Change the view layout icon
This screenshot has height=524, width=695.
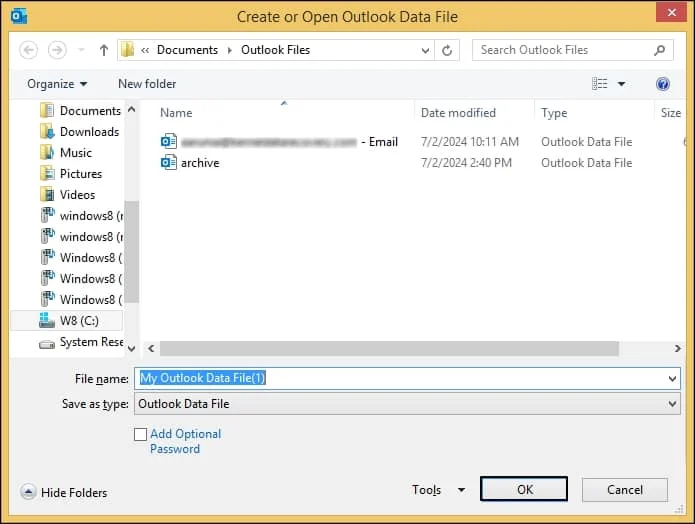(599, 83)
